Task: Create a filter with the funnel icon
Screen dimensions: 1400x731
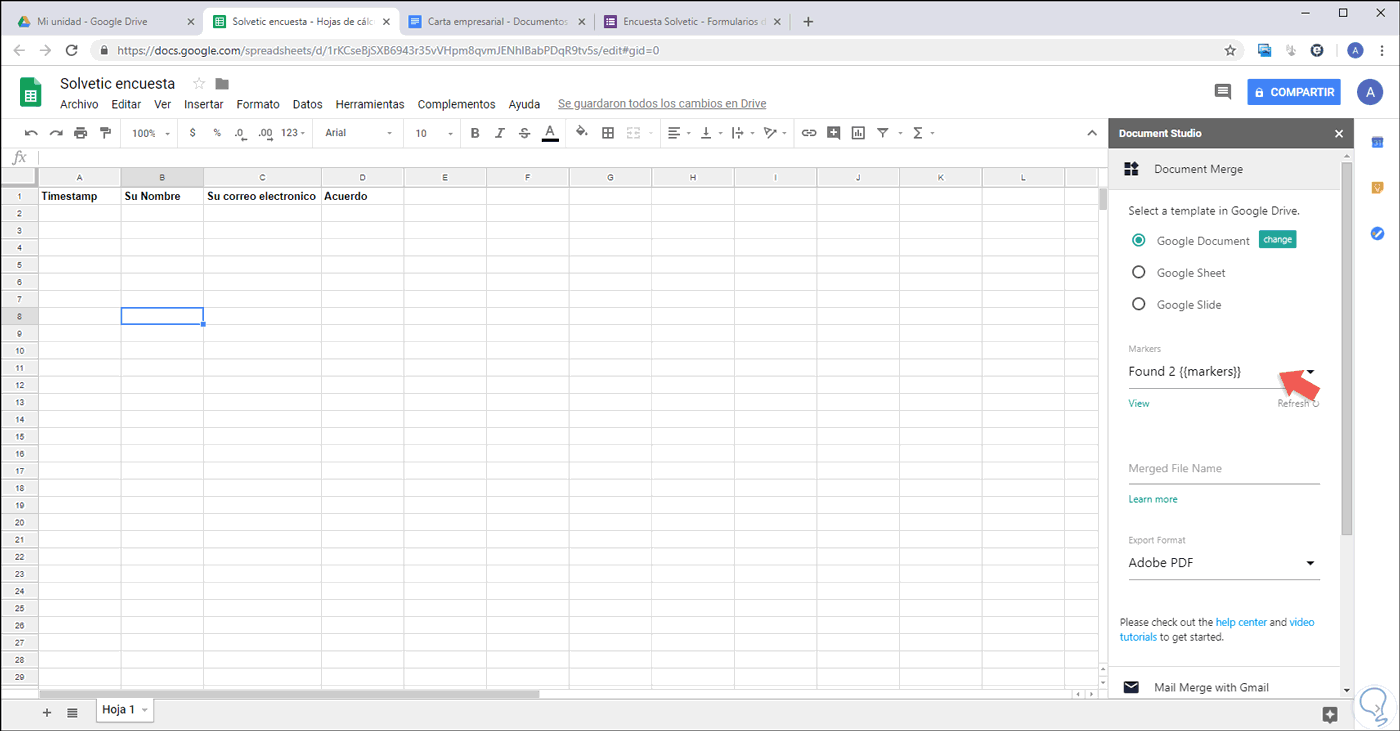Action: tap(883, 133)
